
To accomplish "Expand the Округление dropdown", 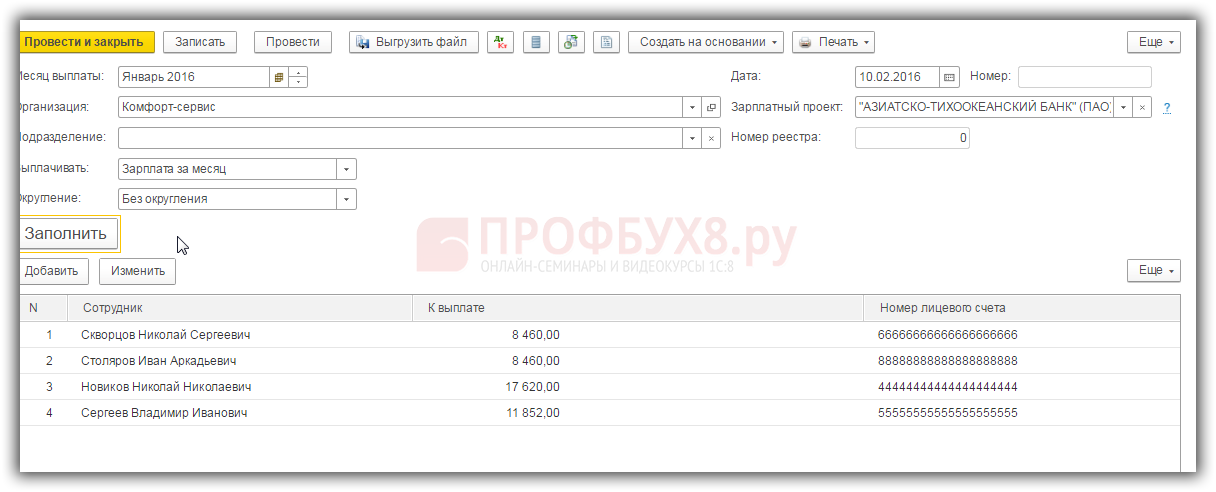I will 346,199.
